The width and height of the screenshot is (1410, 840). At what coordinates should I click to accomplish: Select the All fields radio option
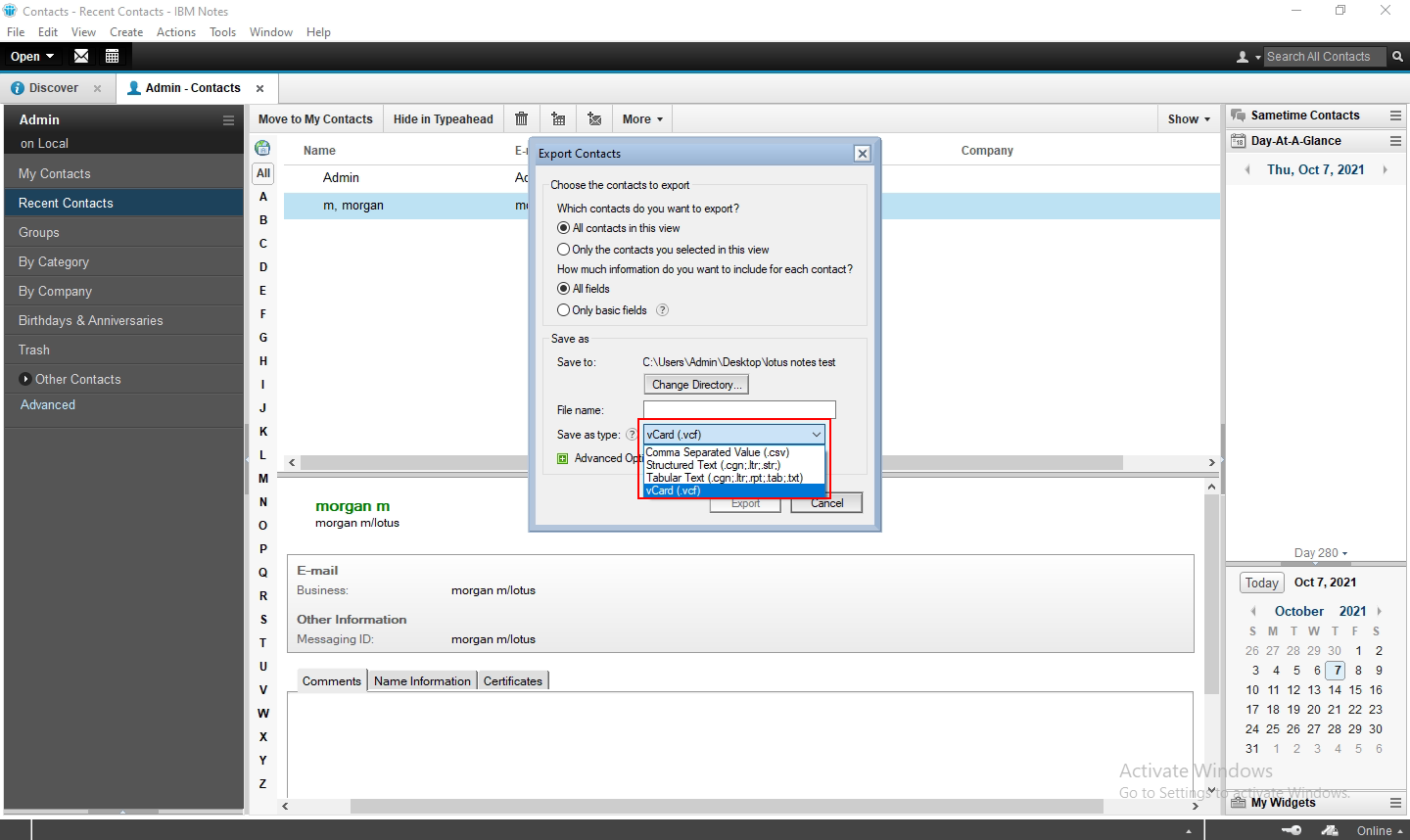pos(563,289)
